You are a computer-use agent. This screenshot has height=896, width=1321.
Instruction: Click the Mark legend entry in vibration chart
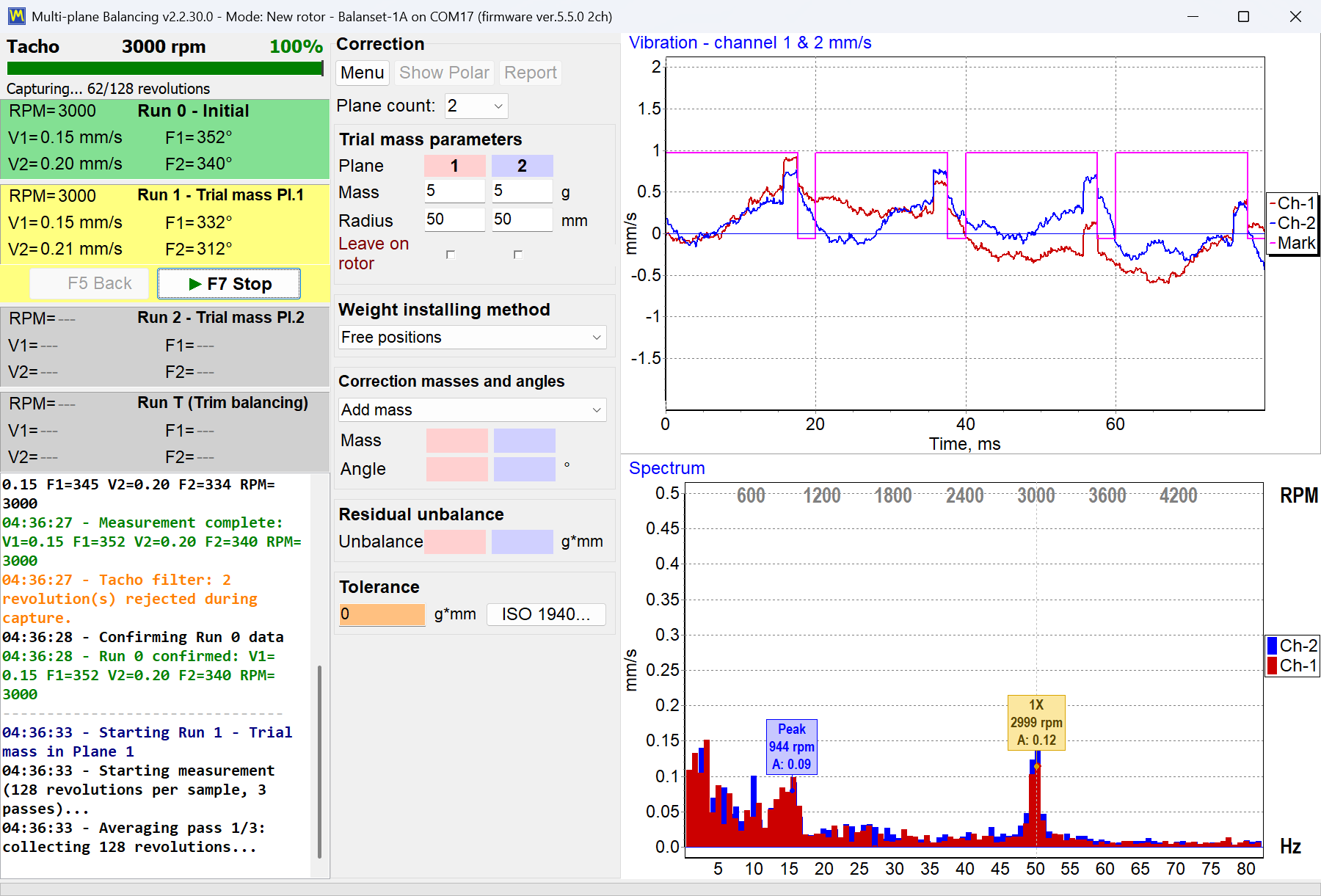click(1293, 243)
